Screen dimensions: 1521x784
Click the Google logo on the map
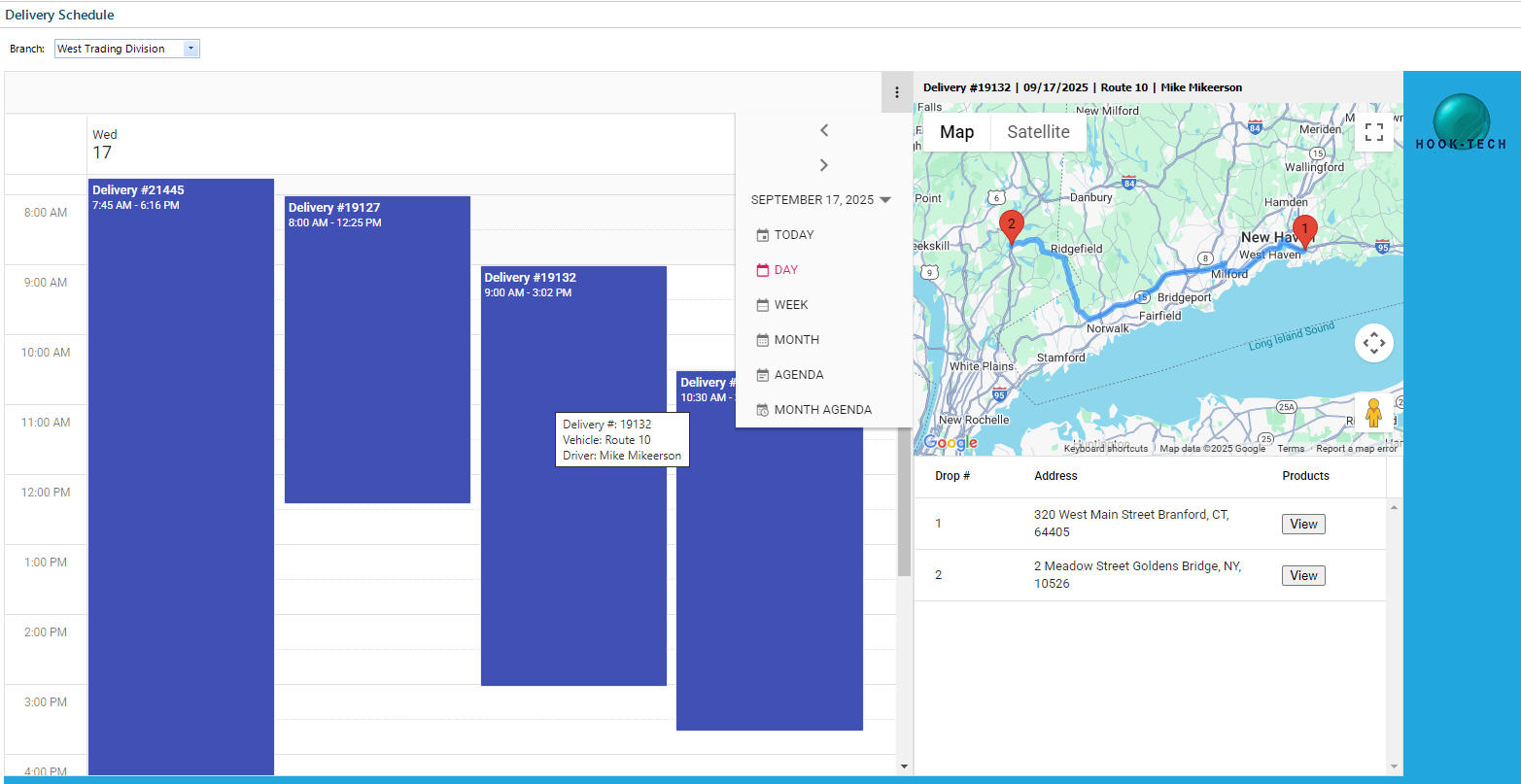click(x=950, y=443)
